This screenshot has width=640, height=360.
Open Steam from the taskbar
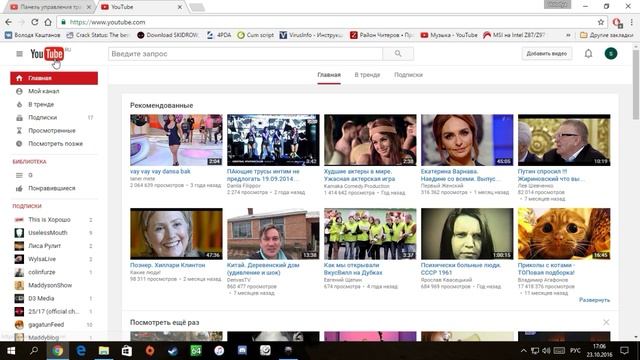pos(173,351)
